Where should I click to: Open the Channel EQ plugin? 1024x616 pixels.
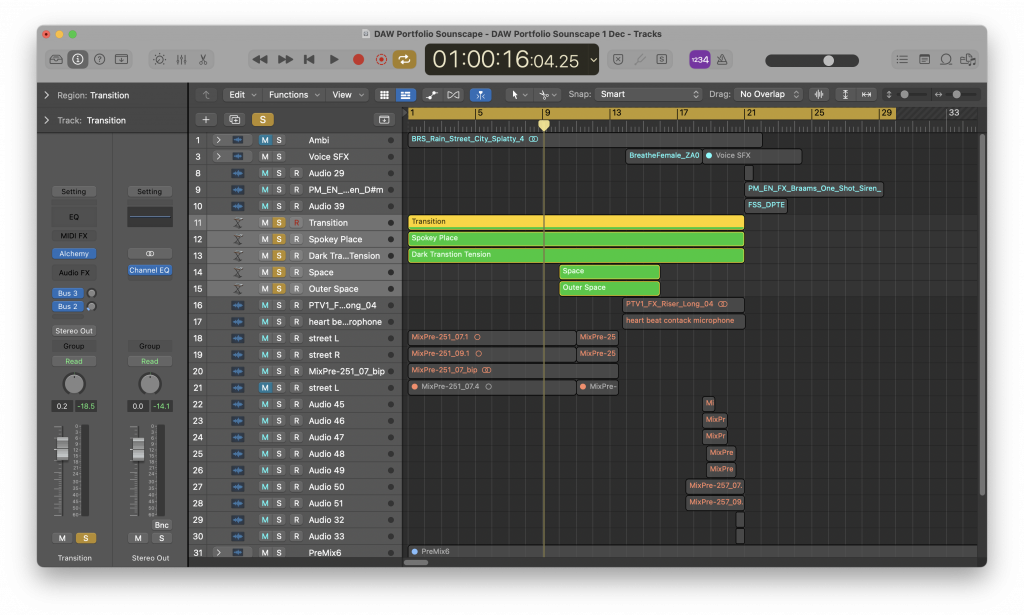point(150,270)
